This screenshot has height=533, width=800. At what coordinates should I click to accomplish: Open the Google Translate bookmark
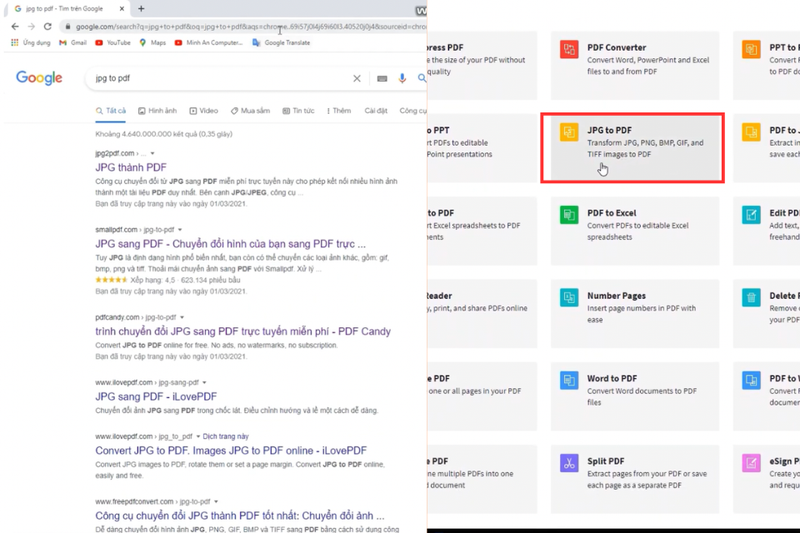tap(281, 43)
